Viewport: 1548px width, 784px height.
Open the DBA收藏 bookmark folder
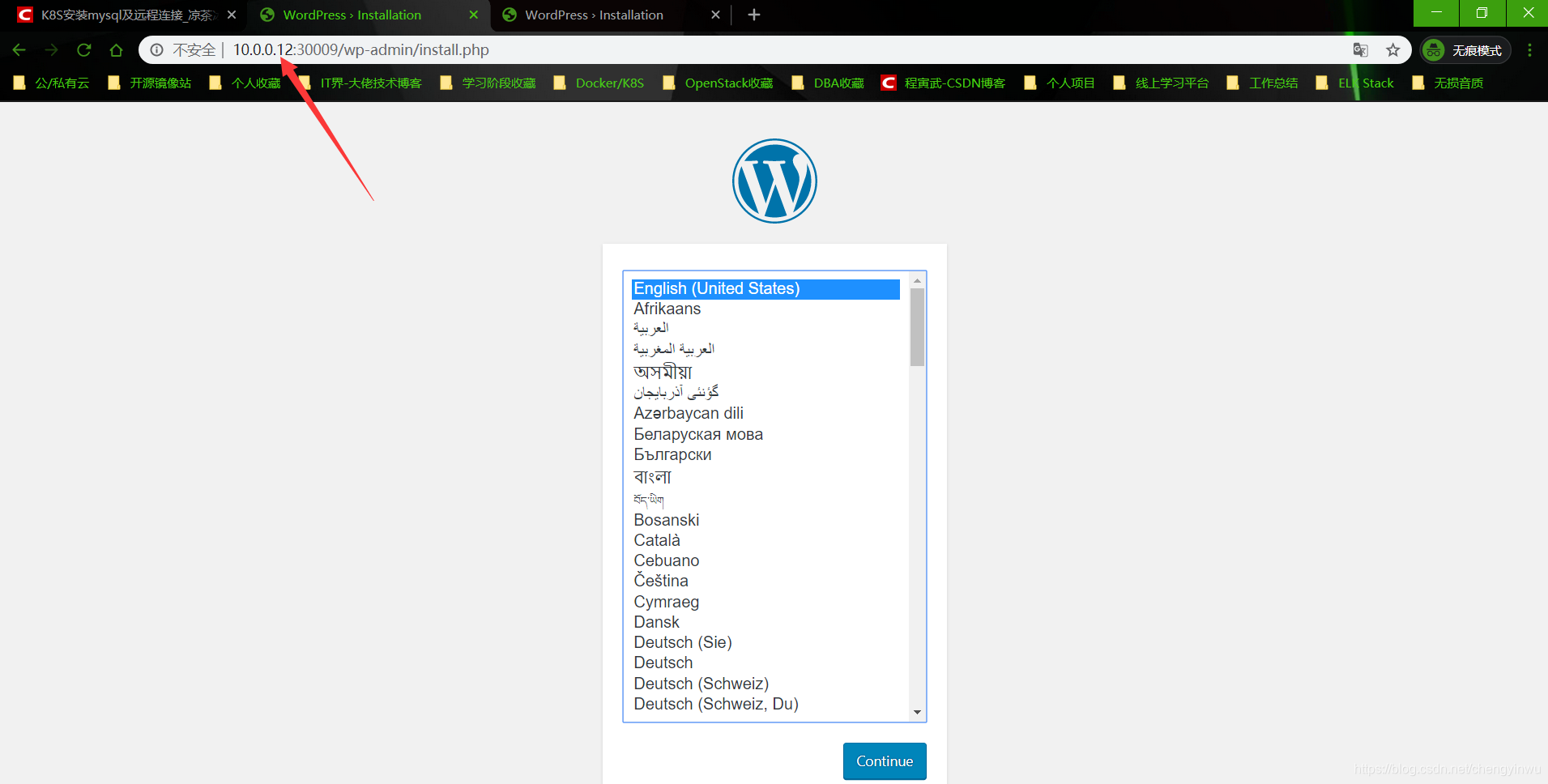pos(828,83)
